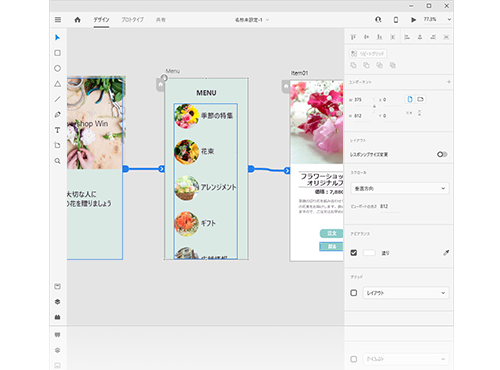Image resolution: width=500 pixels, height=370 pixels.
Task: Click the Intersect boolean operation icon
Action: point(379,65)
